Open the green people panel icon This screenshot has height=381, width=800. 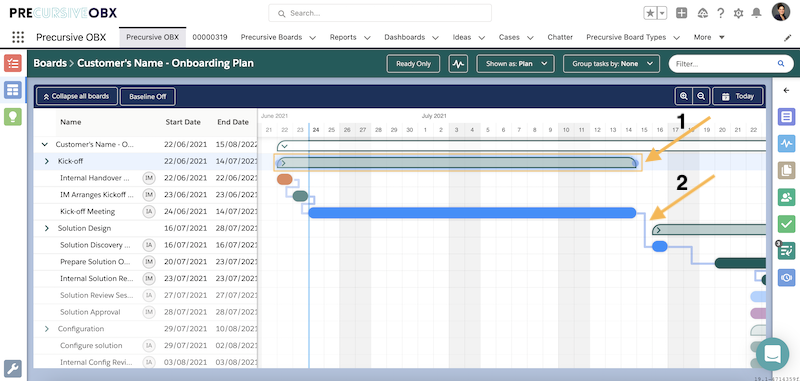pos(786,197)
